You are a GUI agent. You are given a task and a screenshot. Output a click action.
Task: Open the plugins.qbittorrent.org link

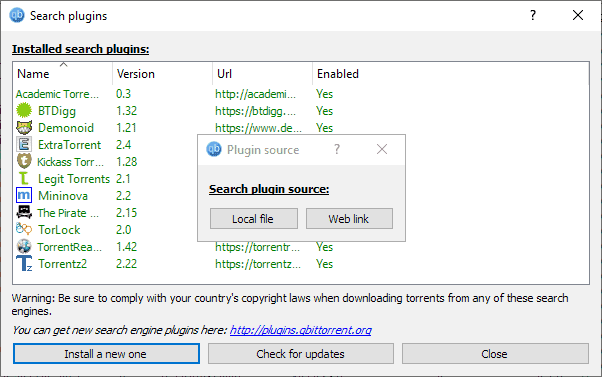[301, 330]
